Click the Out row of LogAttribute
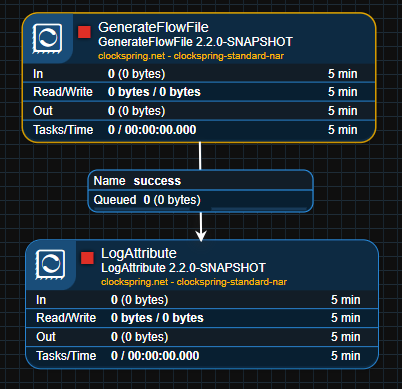402x389 pixels. (202, 337)
